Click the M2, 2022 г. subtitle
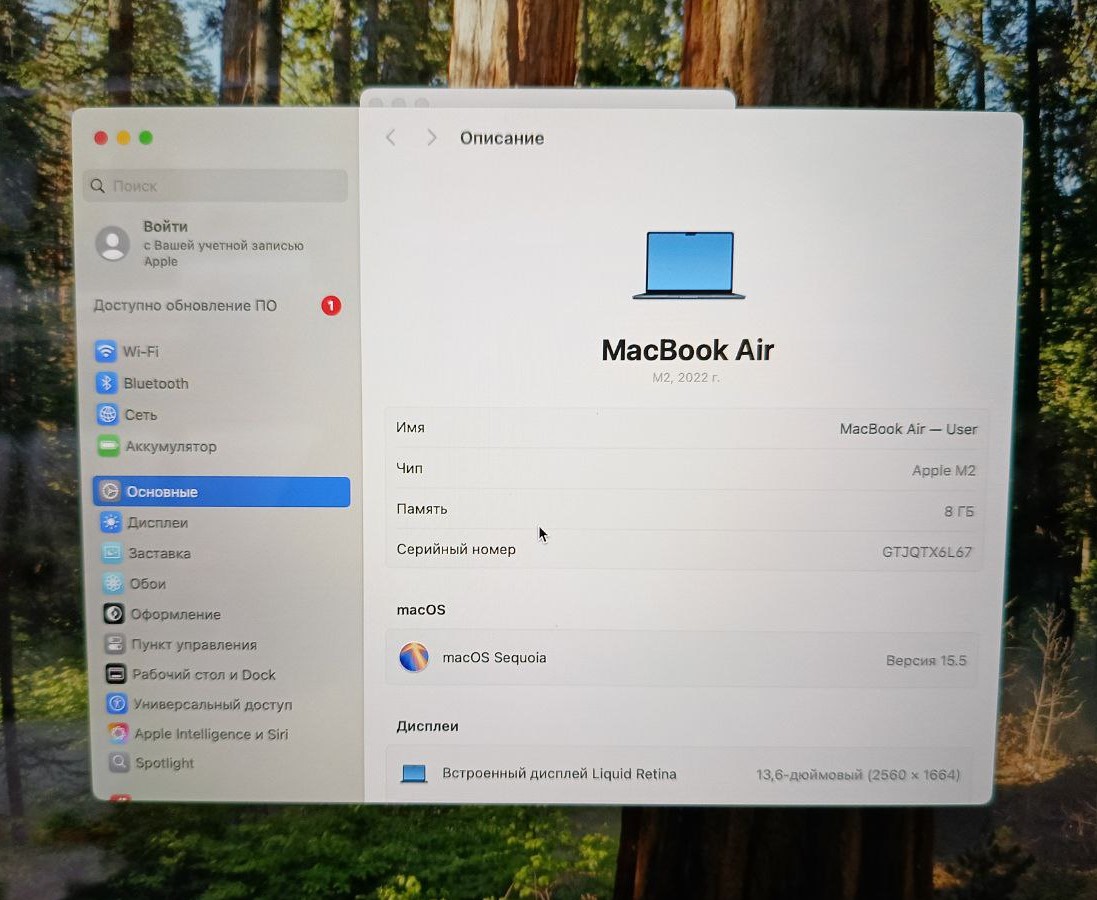1097x900 pixels. coord(686,377)
